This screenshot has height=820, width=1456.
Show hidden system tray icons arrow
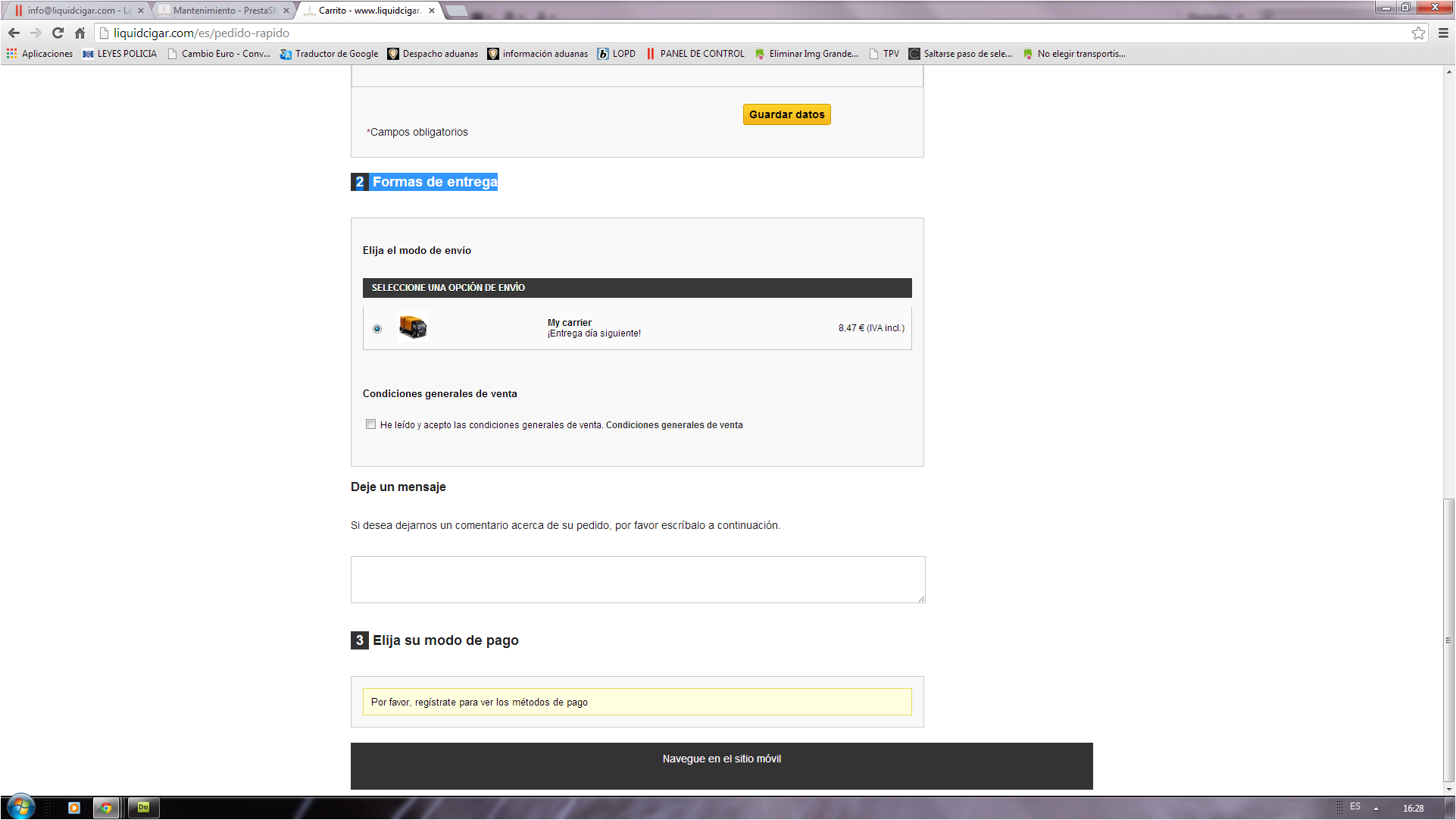(1376, 808)
